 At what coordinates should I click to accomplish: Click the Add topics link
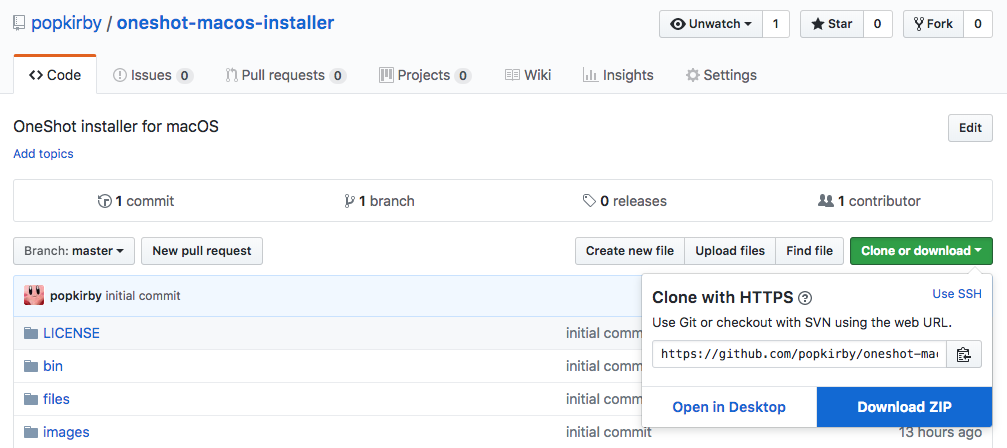[43, 153]
